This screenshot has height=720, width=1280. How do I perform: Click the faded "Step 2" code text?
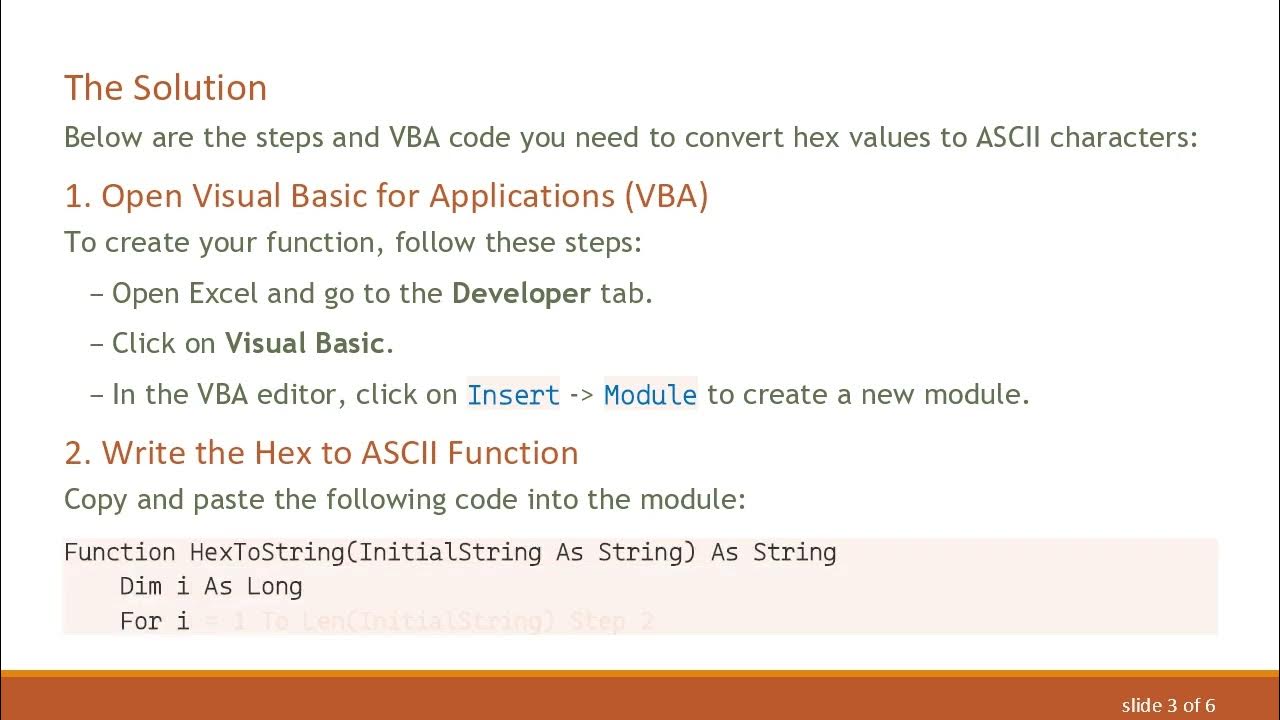click(611, 622)
